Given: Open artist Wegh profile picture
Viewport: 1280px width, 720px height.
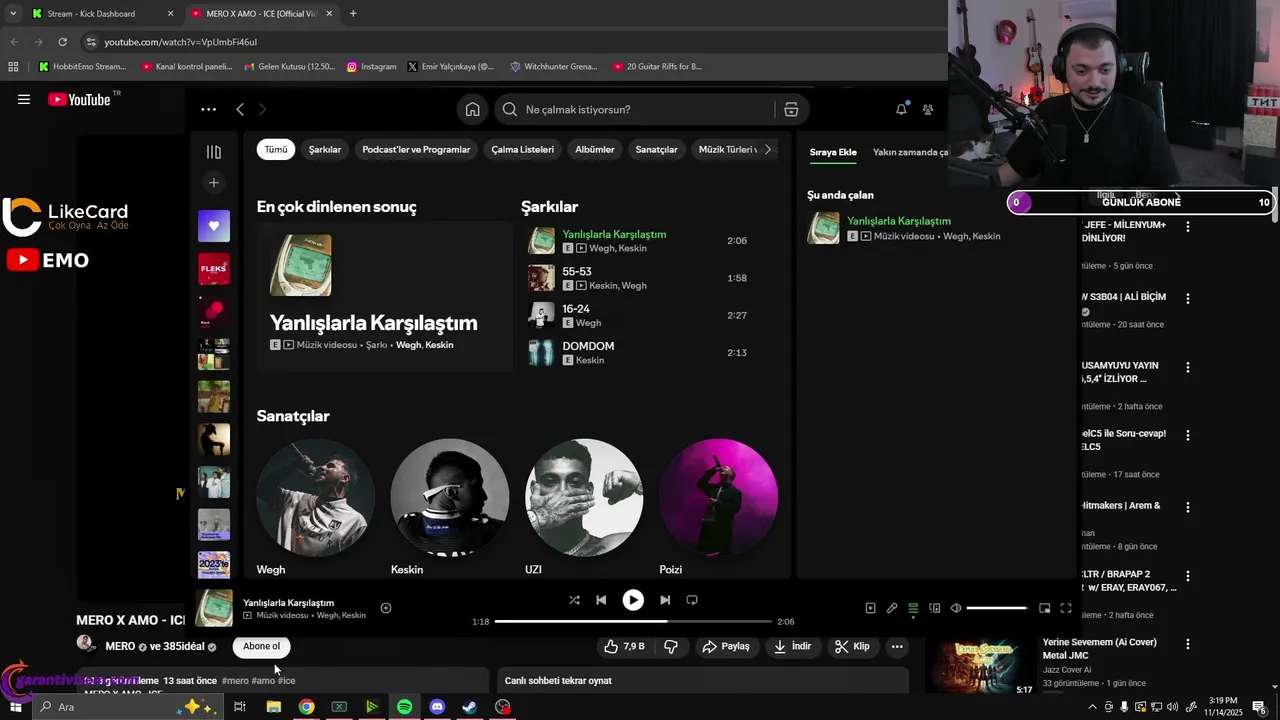Looking at the screenshot, I should tap(316, 497).
